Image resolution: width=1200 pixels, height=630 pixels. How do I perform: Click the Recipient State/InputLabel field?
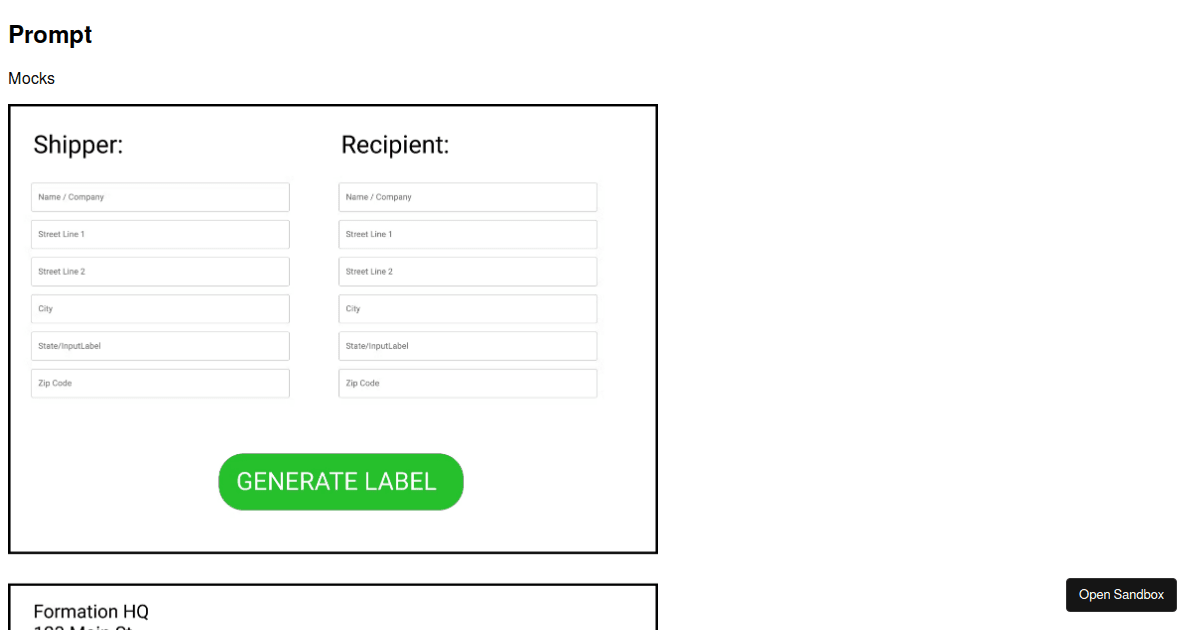467,345
